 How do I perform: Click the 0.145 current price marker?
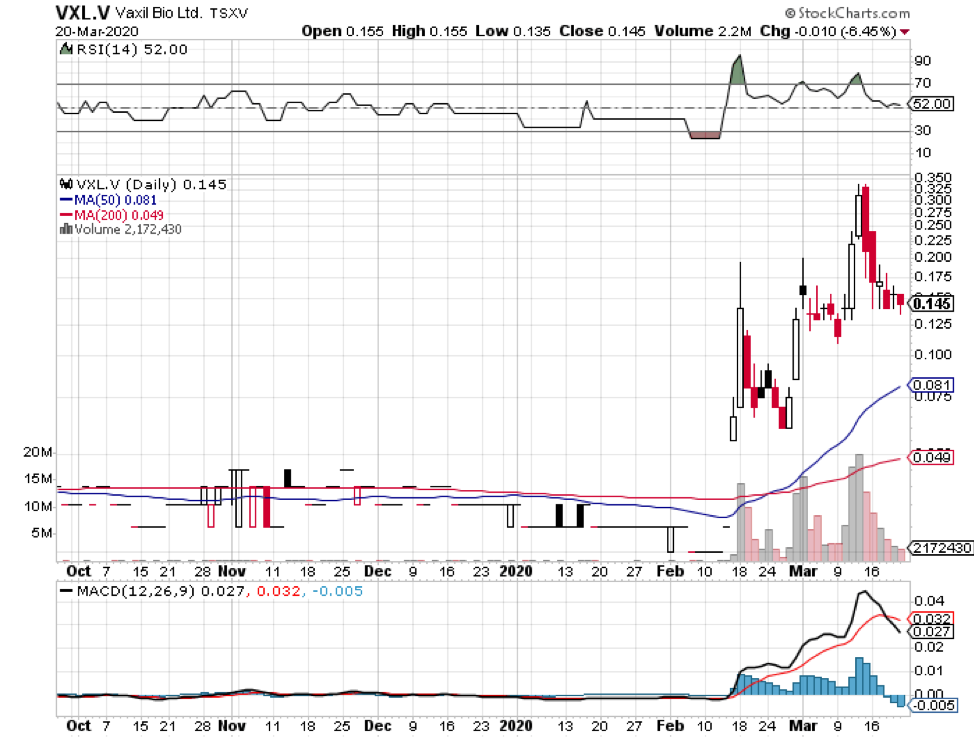[931, 303]
